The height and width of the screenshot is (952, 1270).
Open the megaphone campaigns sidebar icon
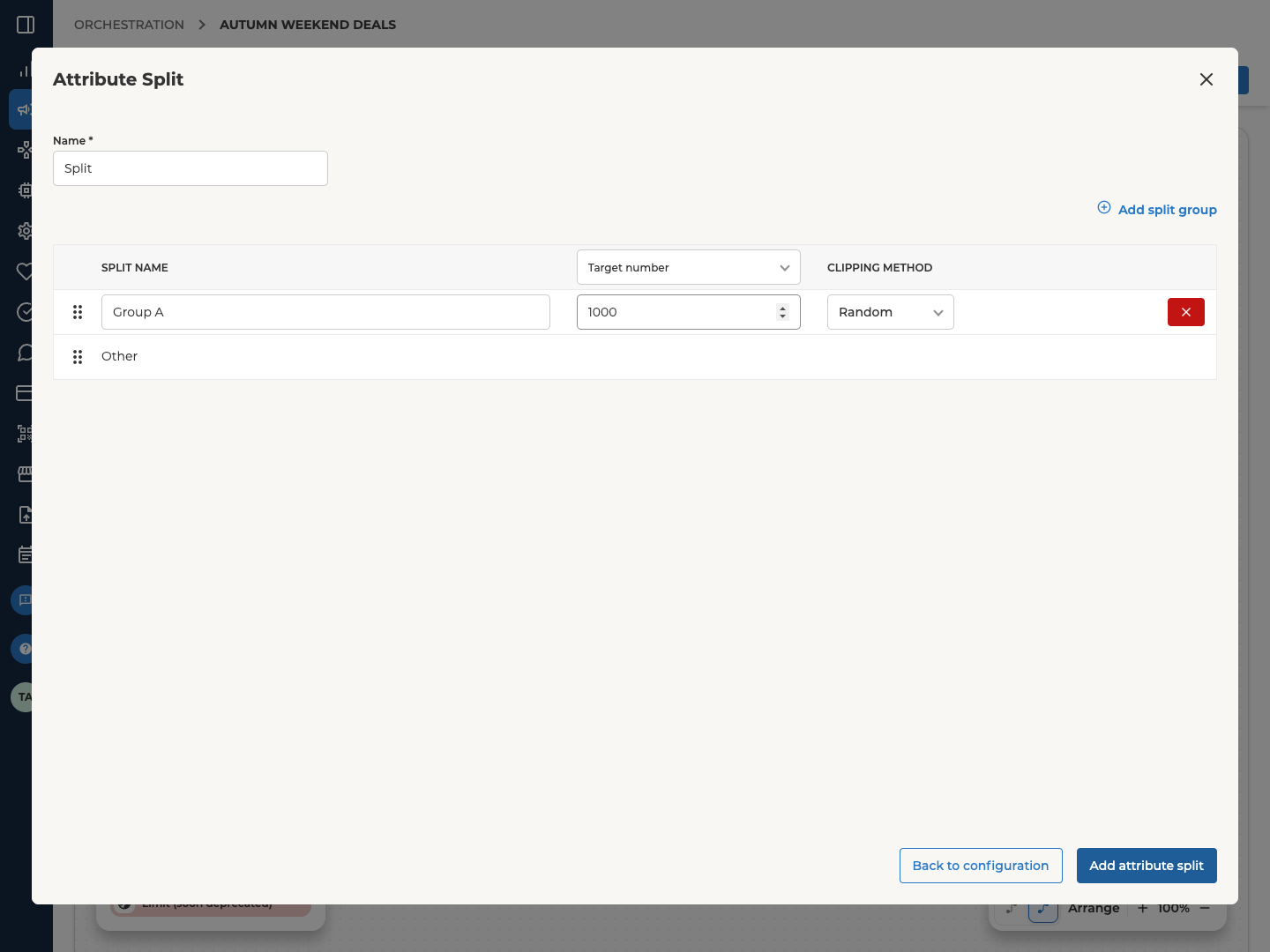[x=24, y=110]
